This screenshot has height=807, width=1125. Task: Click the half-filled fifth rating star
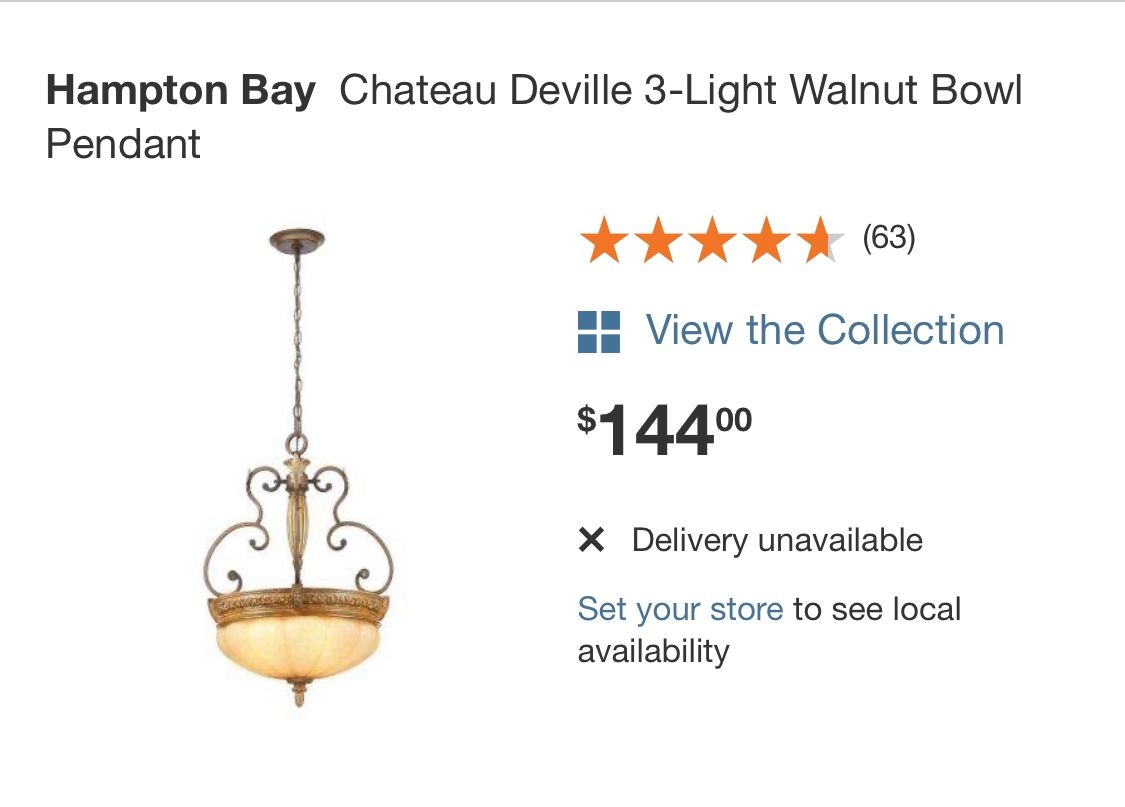820,241
